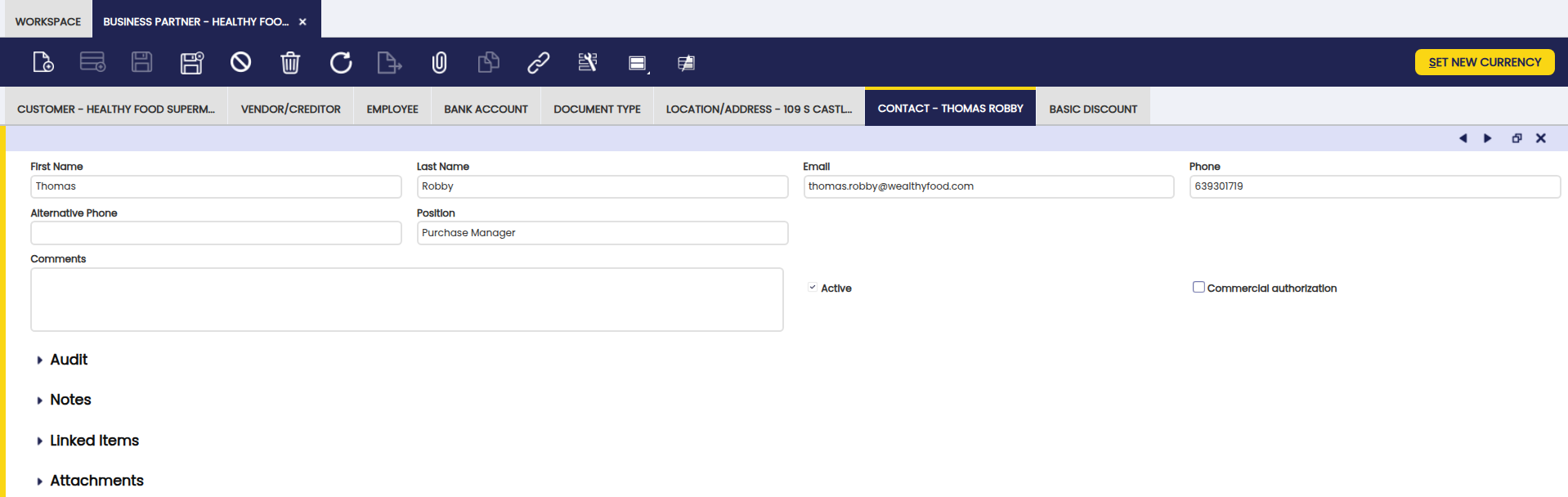
Task: Refresh the contact record
Action: coord(340,62)
